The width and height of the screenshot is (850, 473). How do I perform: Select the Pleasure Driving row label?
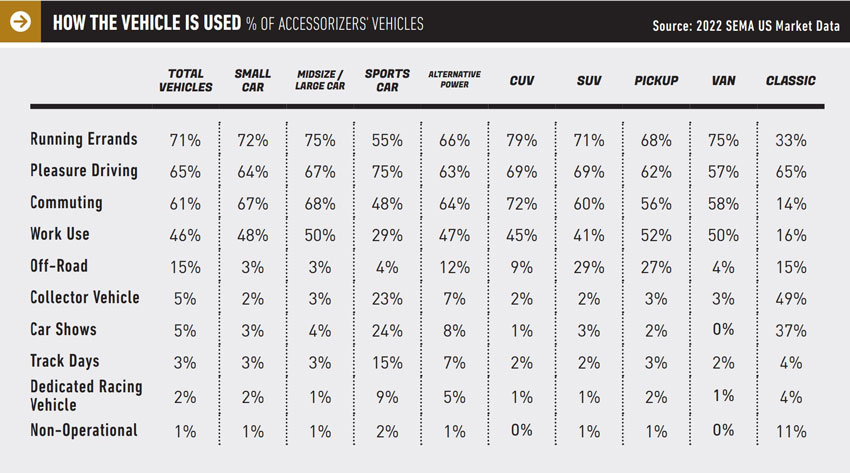tap(84, 171)
